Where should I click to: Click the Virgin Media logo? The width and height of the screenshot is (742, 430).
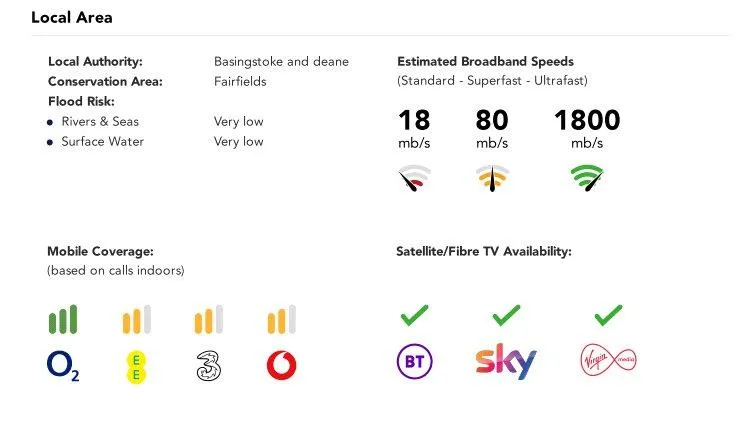[x=609, y=360]
